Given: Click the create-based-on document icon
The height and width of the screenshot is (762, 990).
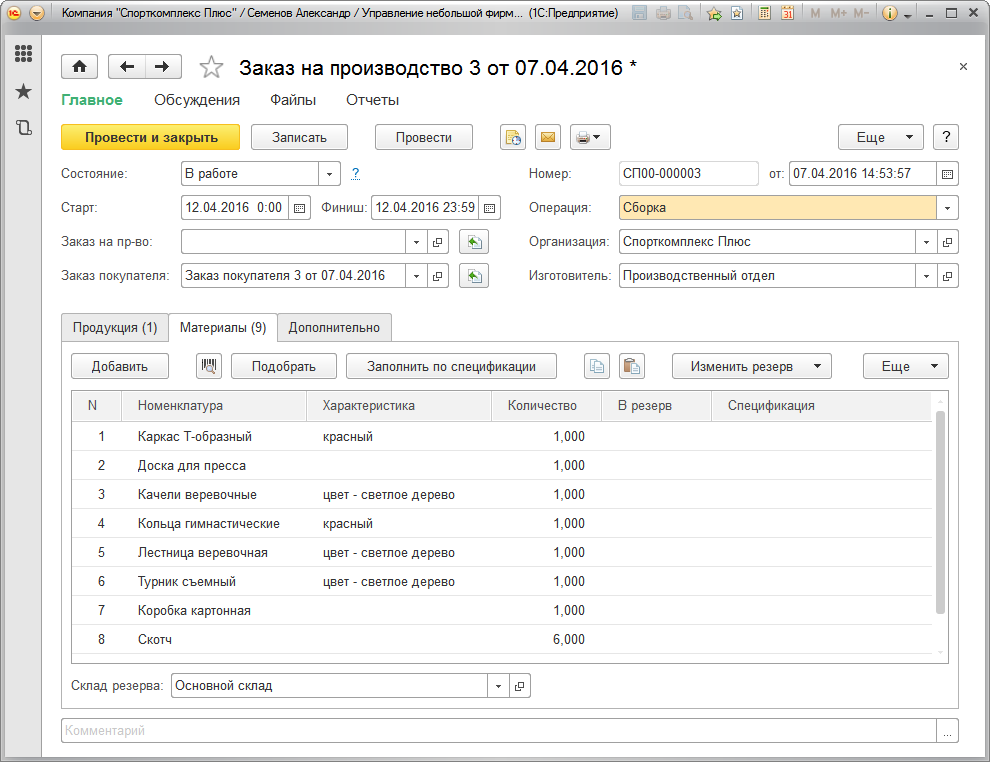Looking at the screenshot, I should (x=513, y=138).
